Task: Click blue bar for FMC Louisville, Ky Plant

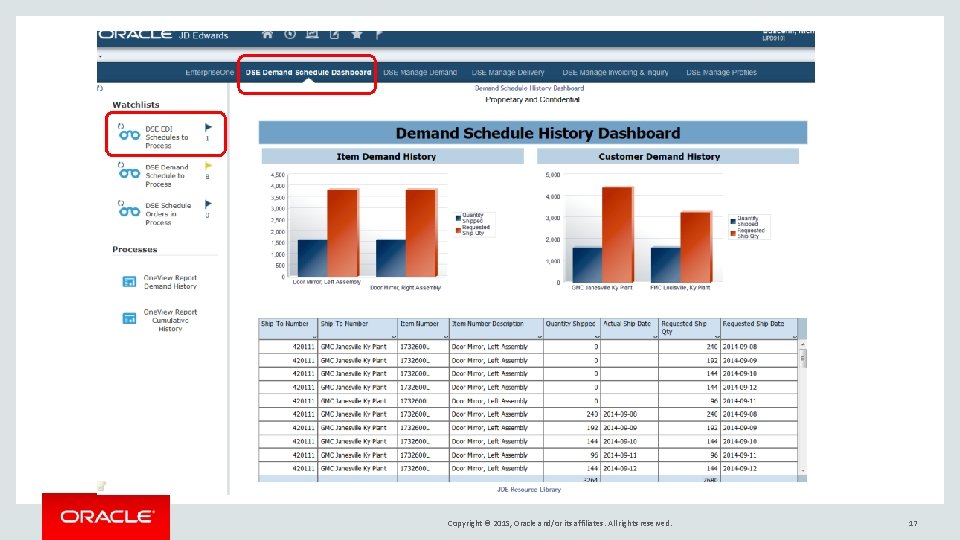Action: pyautogui.click(x=666, y=264)
